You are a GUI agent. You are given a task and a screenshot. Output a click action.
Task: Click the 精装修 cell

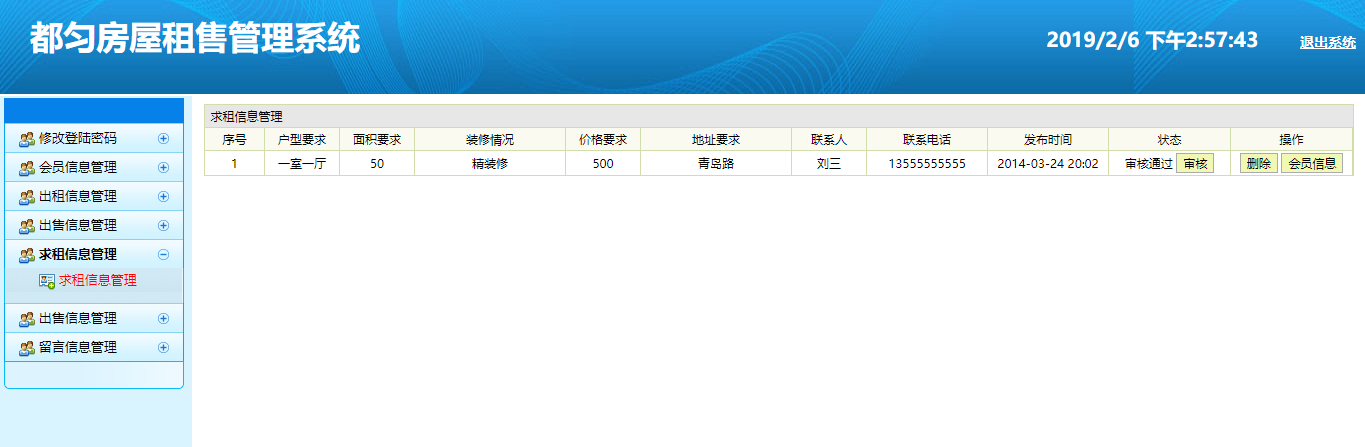pos(490,163)
